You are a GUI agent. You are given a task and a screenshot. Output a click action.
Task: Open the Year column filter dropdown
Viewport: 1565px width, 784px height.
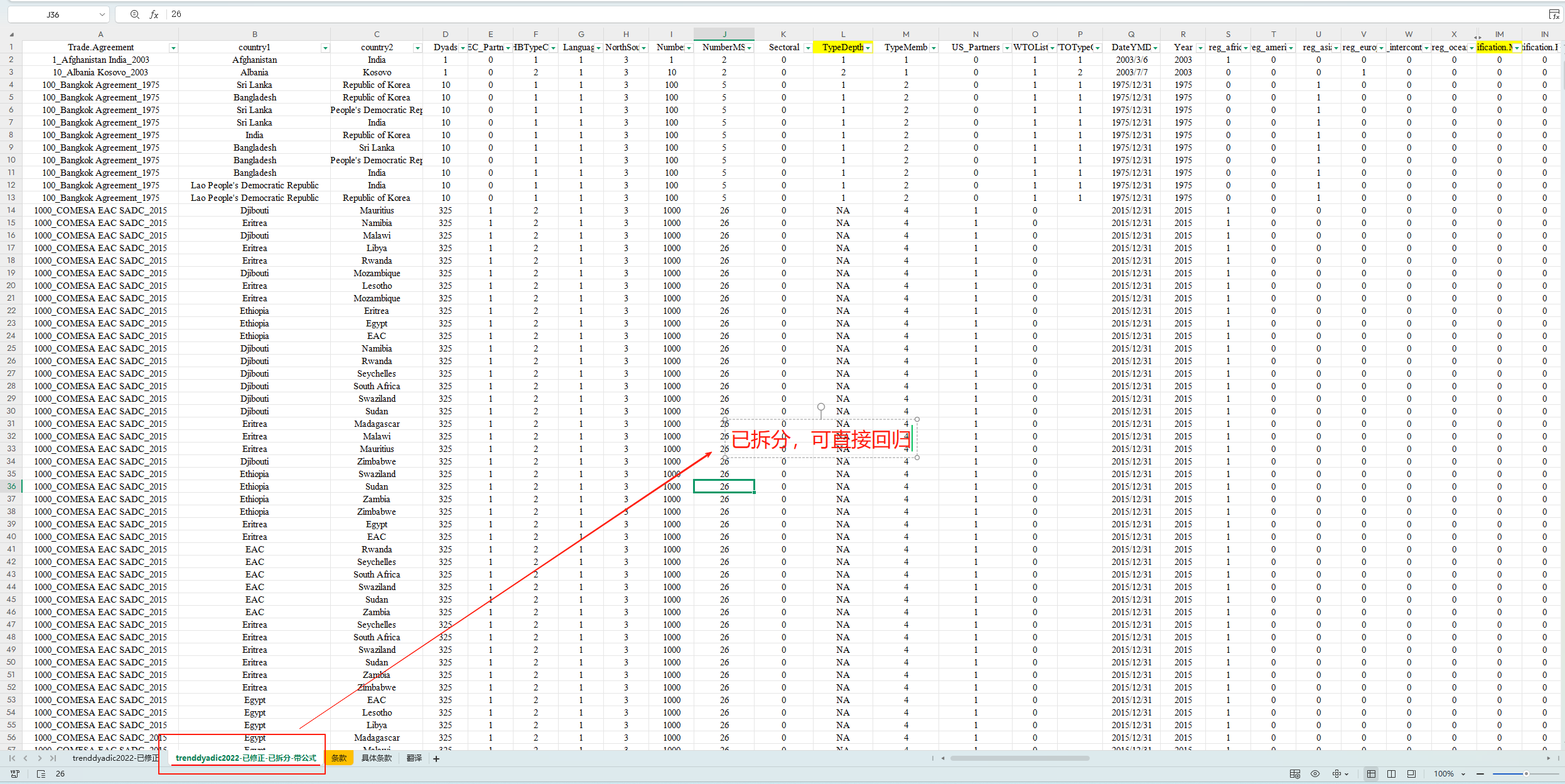point(1200,48)
